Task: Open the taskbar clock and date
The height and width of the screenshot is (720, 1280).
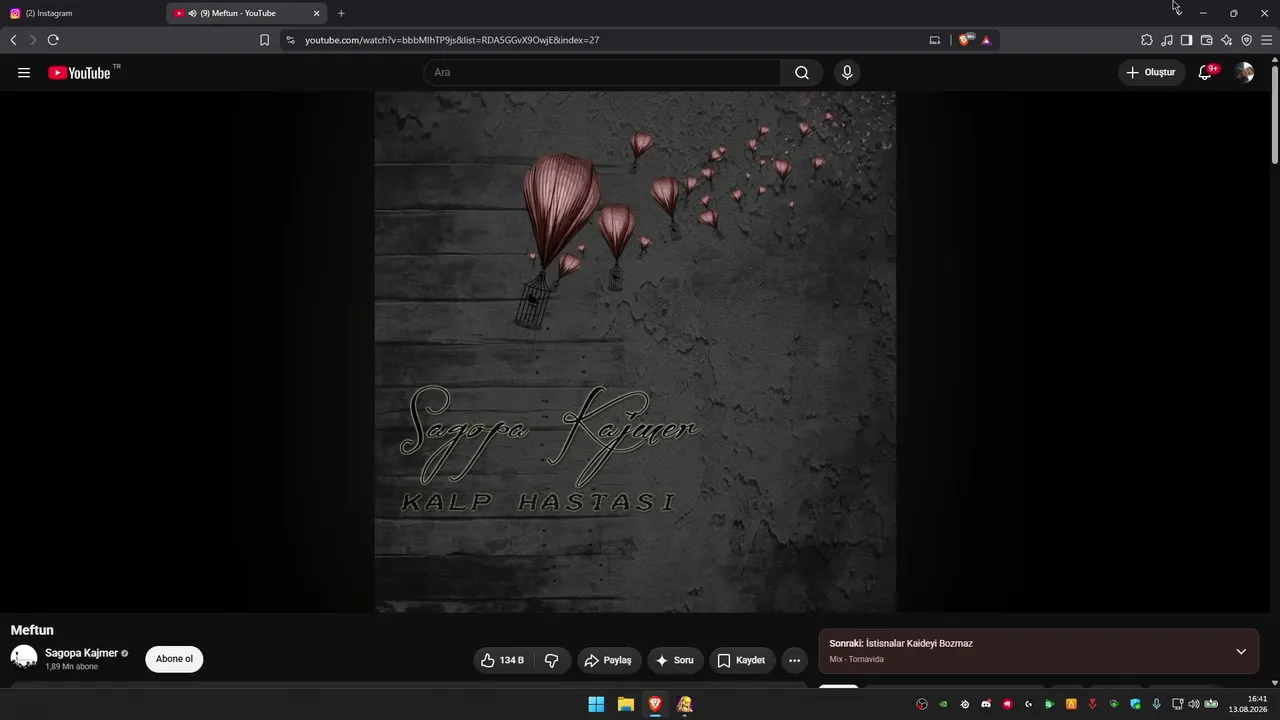Action: 1250,704
